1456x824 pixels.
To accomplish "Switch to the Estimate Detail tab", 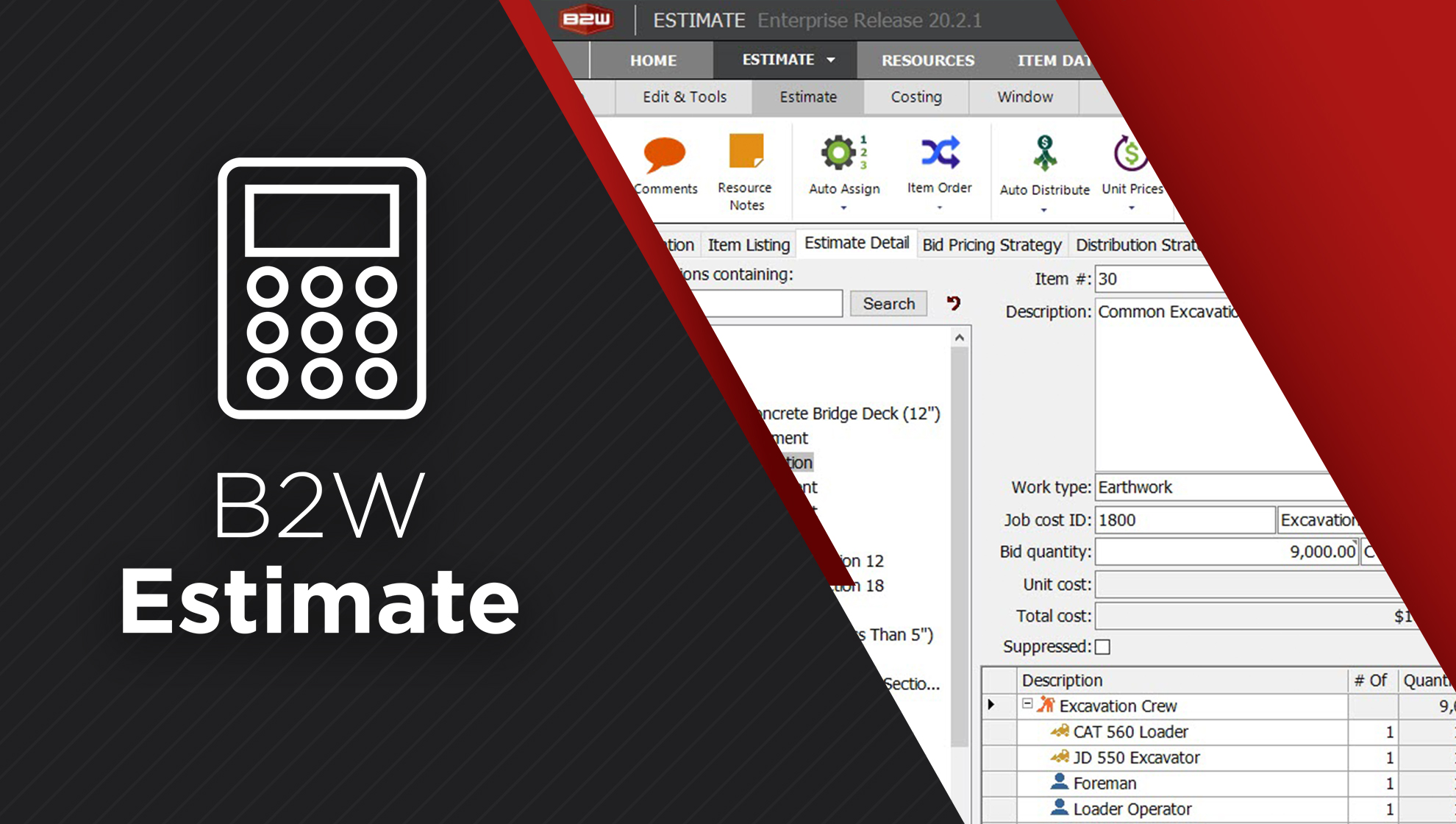I will coord(857,243).
